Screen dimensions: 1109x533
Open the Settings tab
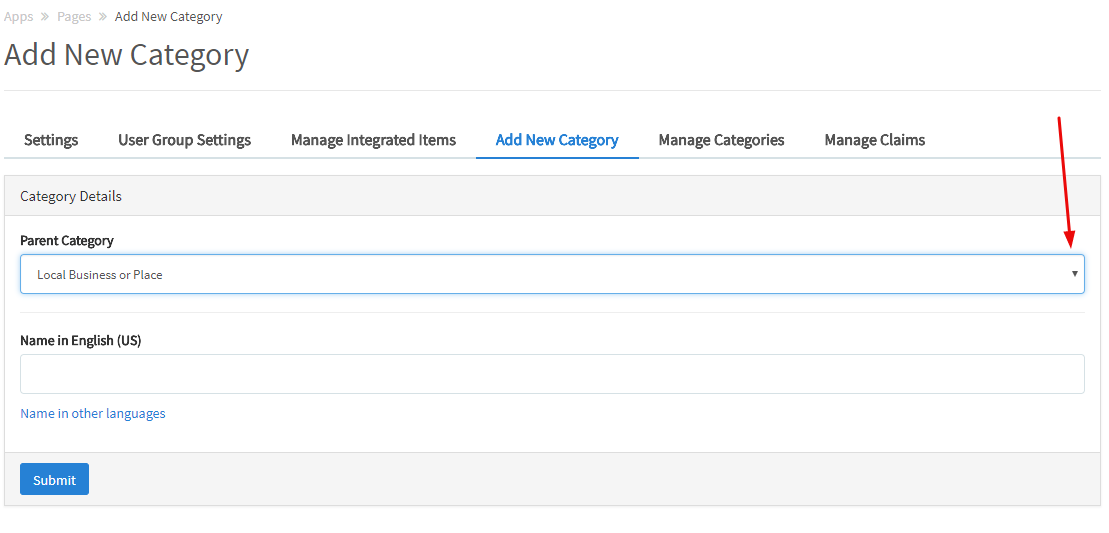51,140
